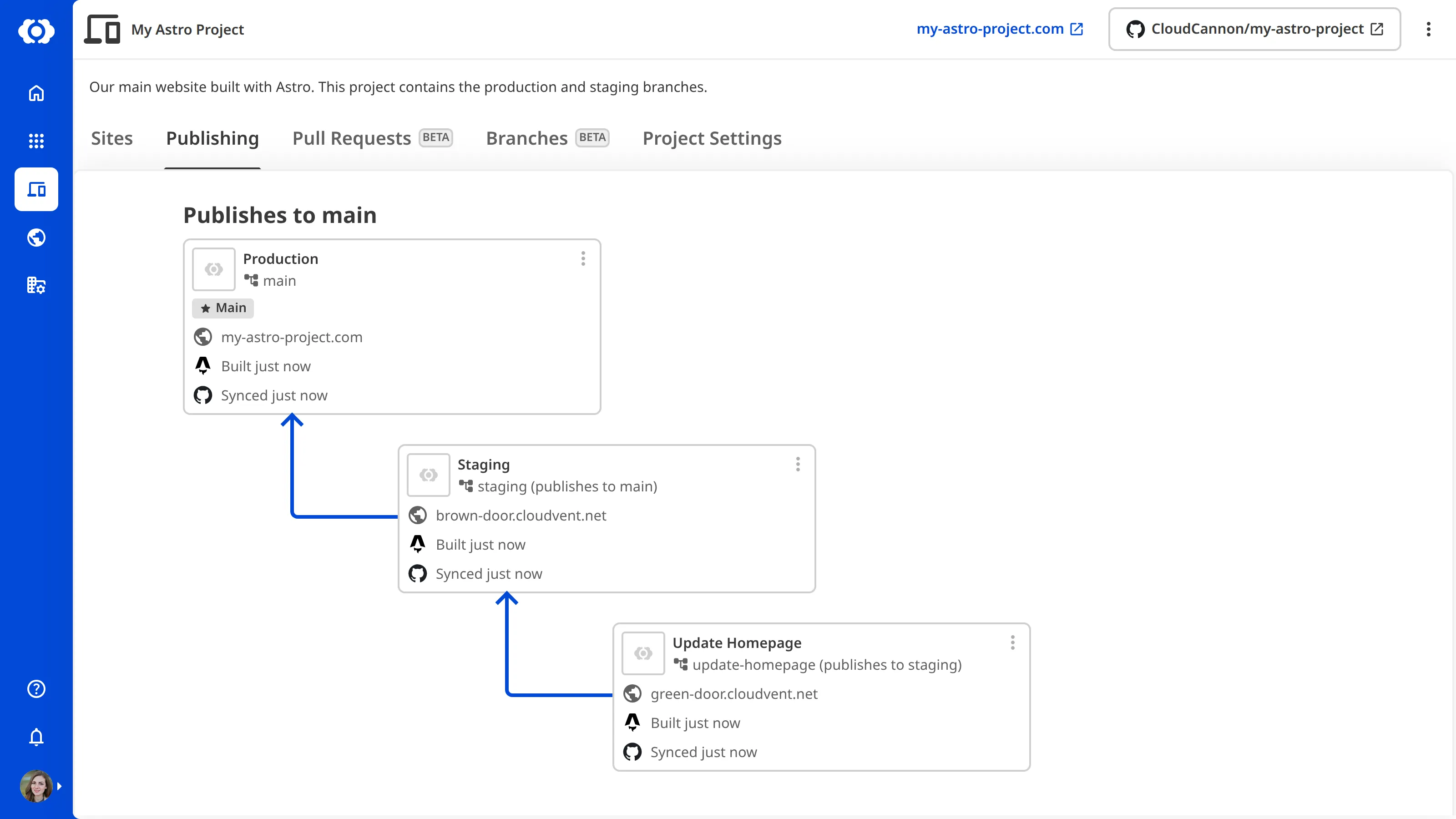The image size is (1456, 819).
Task: Open the notifications bell icon
Action: 36,737
